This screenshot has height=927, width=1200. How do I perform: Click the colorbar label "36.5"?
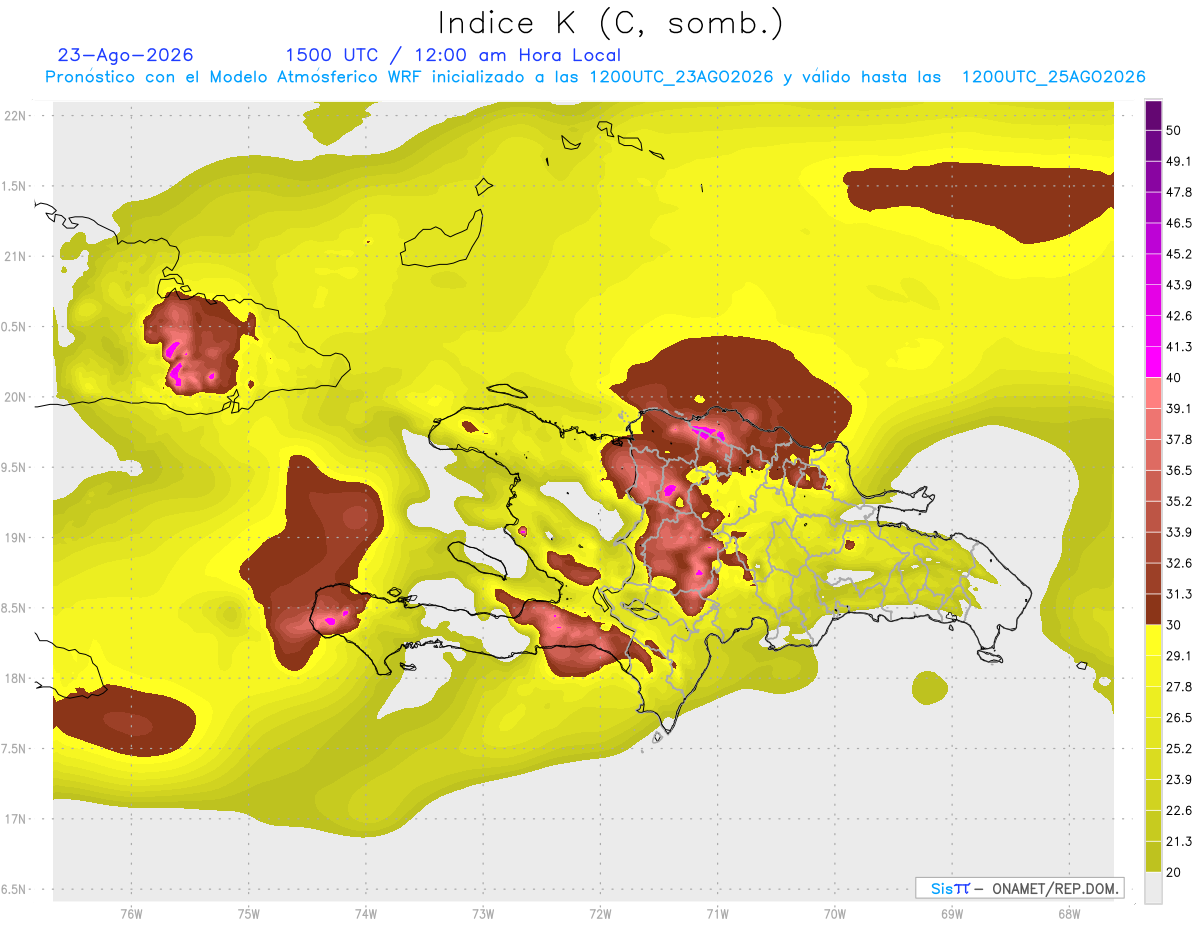click(1180, 470)
